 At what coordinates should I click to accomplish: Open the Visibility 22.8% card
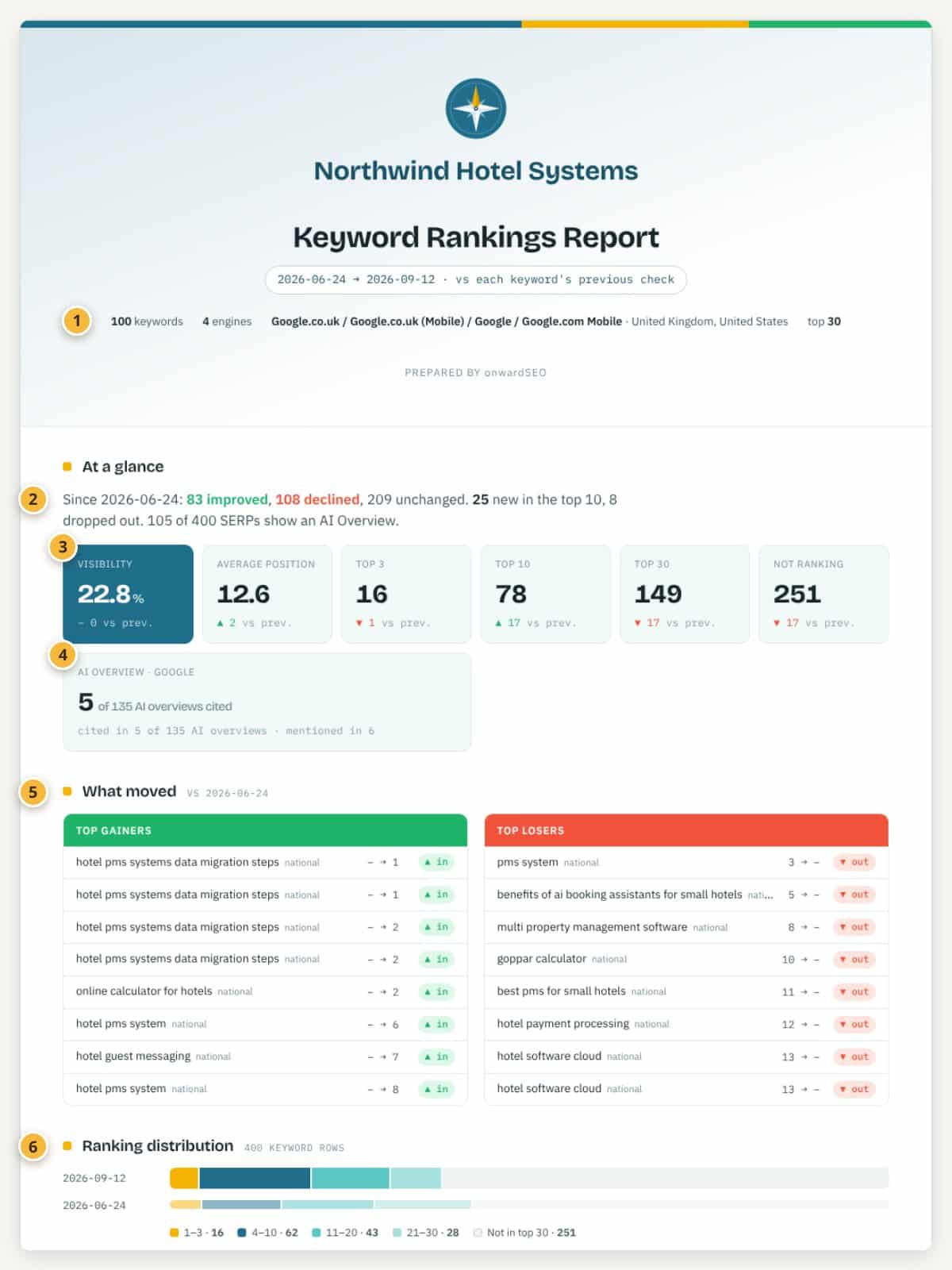[129, 594]
